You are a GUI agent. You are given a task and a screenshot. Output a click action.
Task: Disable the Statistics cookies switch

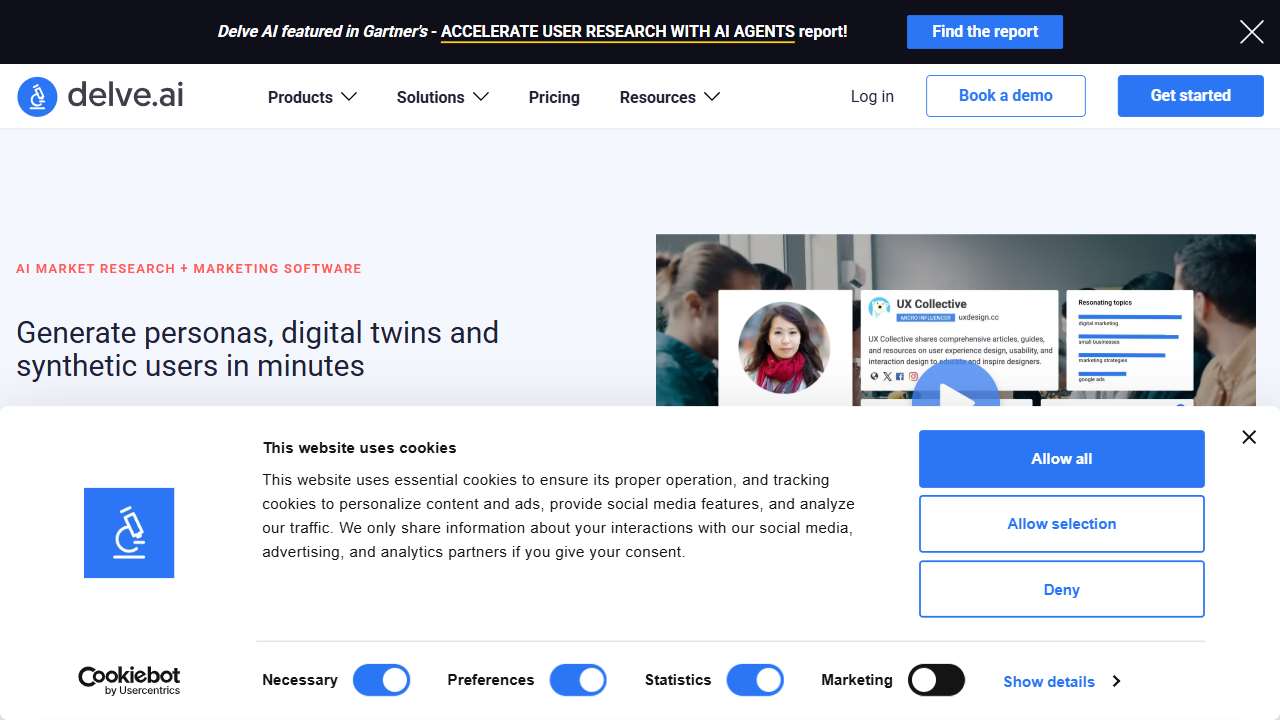point(755,680)
